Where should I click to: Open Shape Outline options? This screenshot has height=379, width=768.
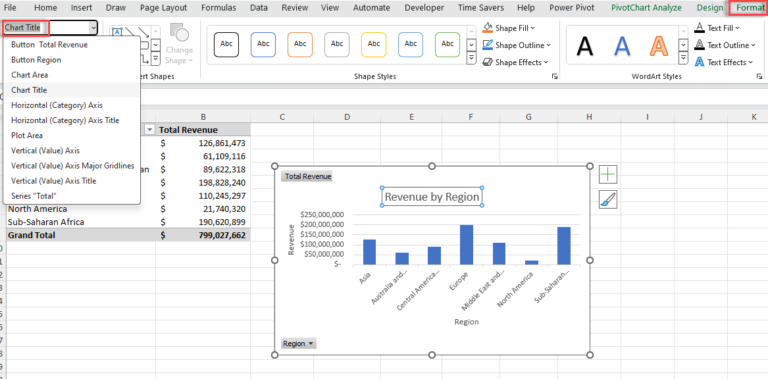516,45
